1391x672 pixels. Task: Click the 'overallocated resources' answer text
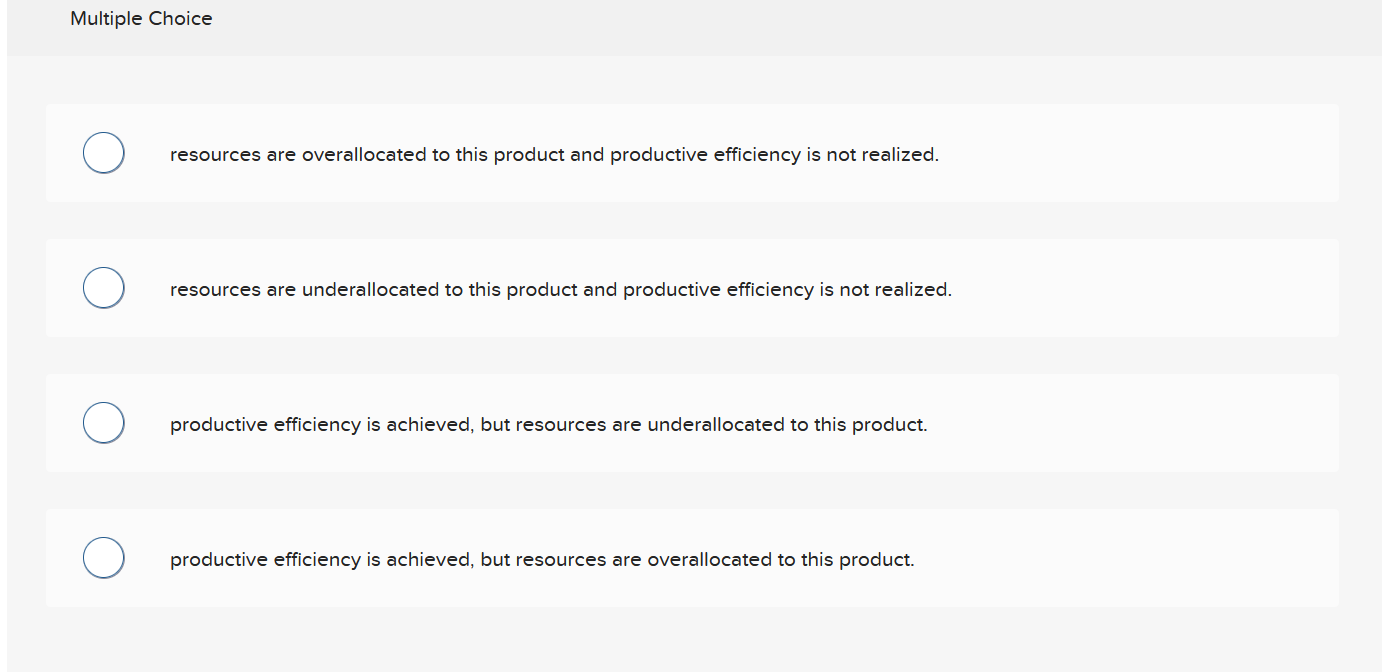[554, 154]
